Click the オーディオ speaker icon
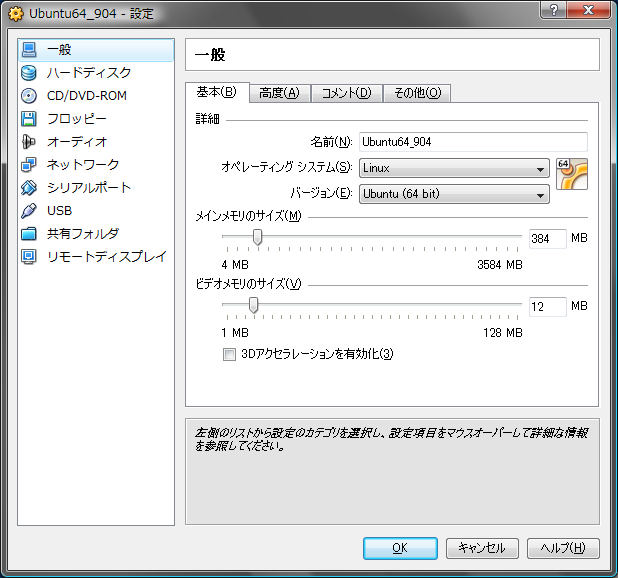618x578 pixels. [29, 142]
